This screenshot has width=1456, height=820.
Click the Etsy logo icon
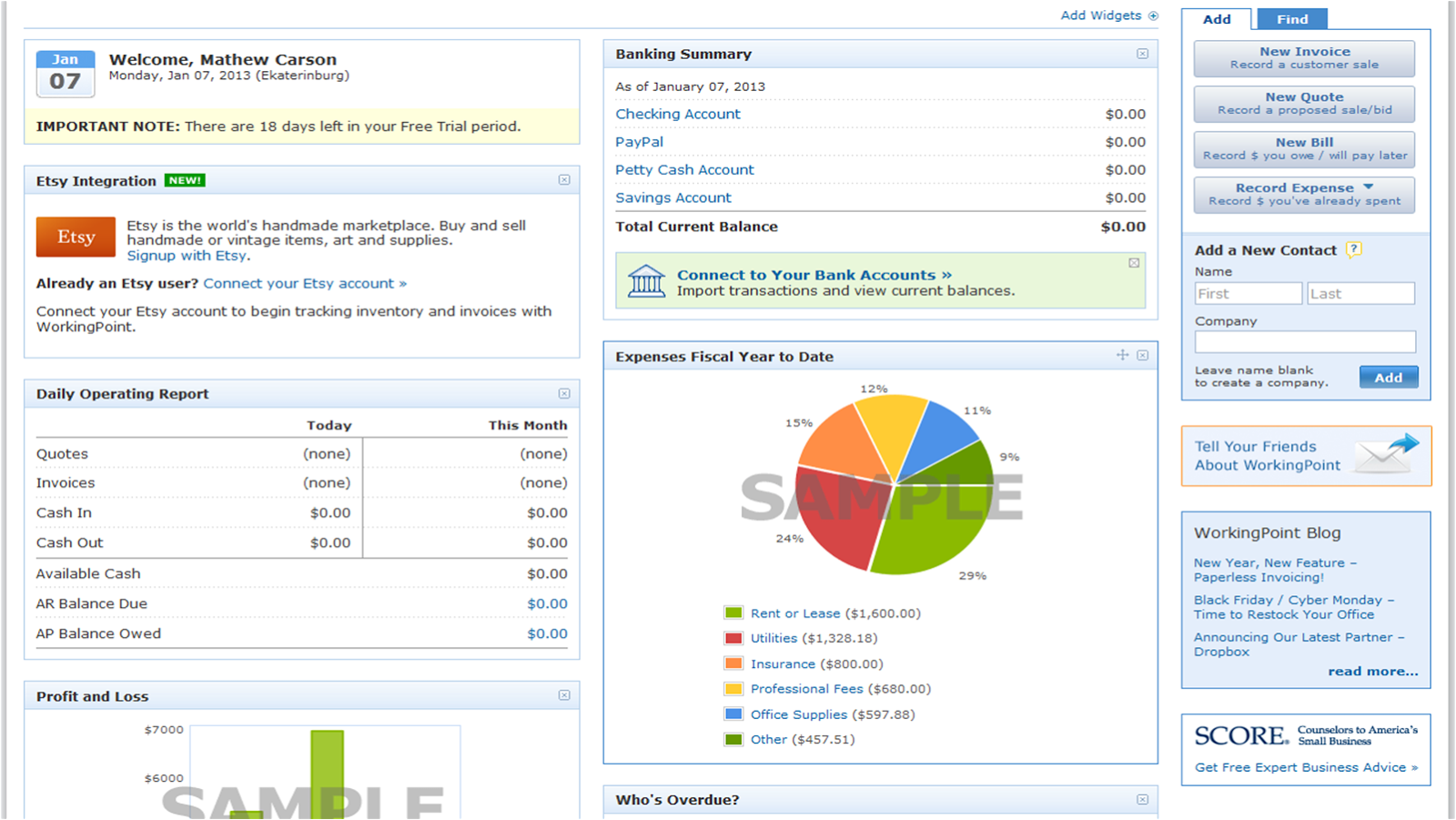coord(76,237)
